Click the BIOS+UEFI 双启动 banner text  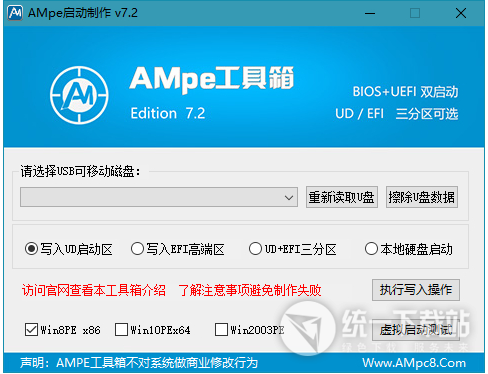405,92
